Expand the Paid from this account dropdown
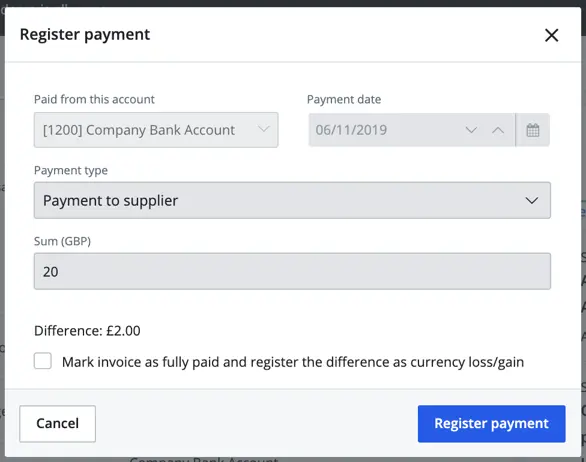586x462 pixels. [x=156, y=130]
